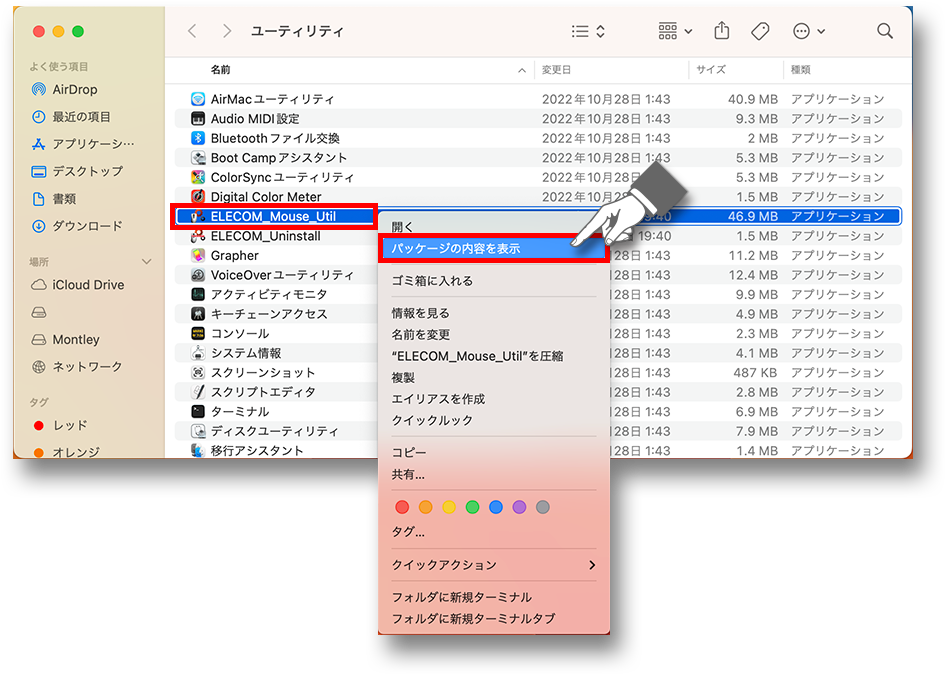This screenshot has width=947, height=676.
Task: Select the コンソール app icon
Action: coord(197,333)
